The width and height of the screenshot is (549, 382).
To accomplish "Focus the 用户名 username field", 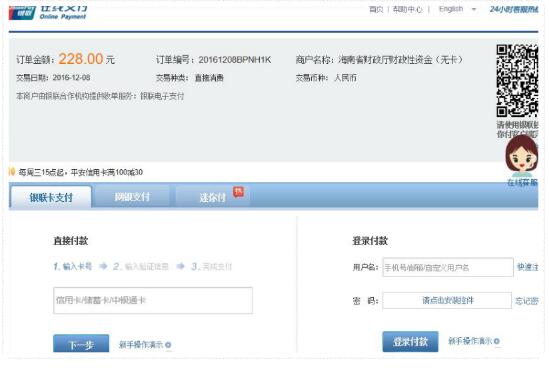I will [x=448, y=267].
